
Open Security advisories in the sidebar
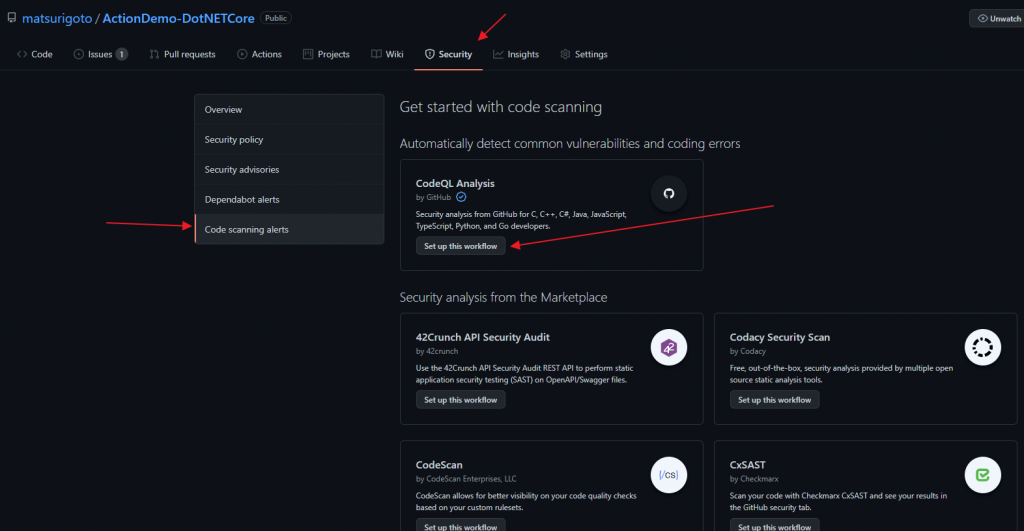(289, 169)
